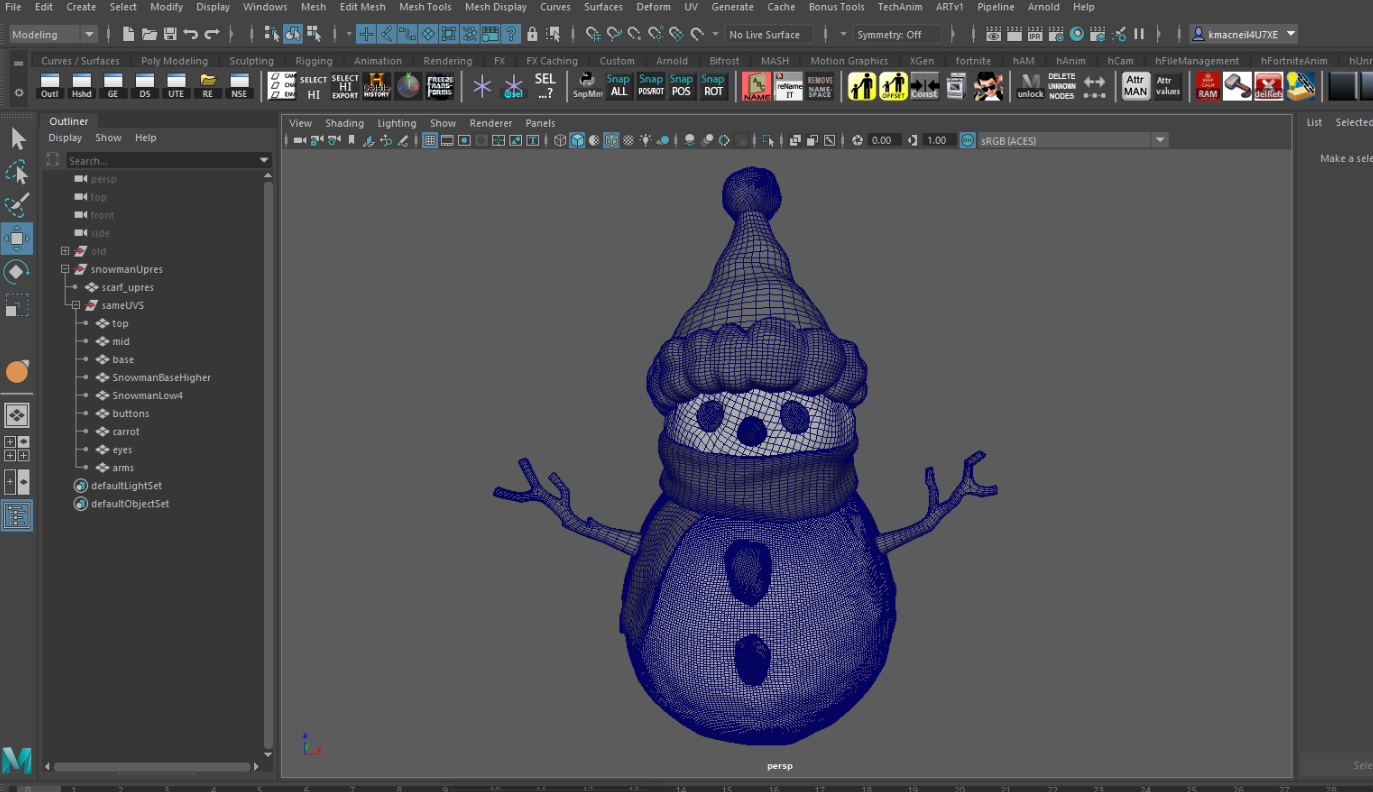Click the Delete Unknown Nodes shelf icon

tap(1062, 86)
